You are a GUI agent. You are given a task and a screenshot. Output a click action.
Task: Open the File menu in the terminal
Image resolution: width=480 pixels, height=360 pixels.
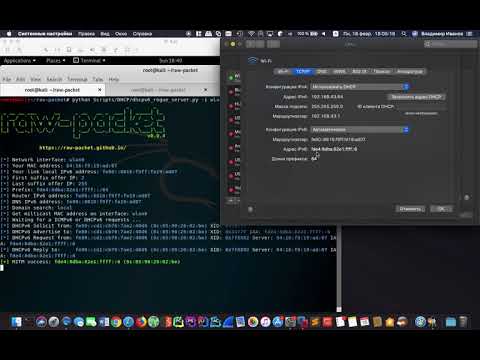coord(7,79)
